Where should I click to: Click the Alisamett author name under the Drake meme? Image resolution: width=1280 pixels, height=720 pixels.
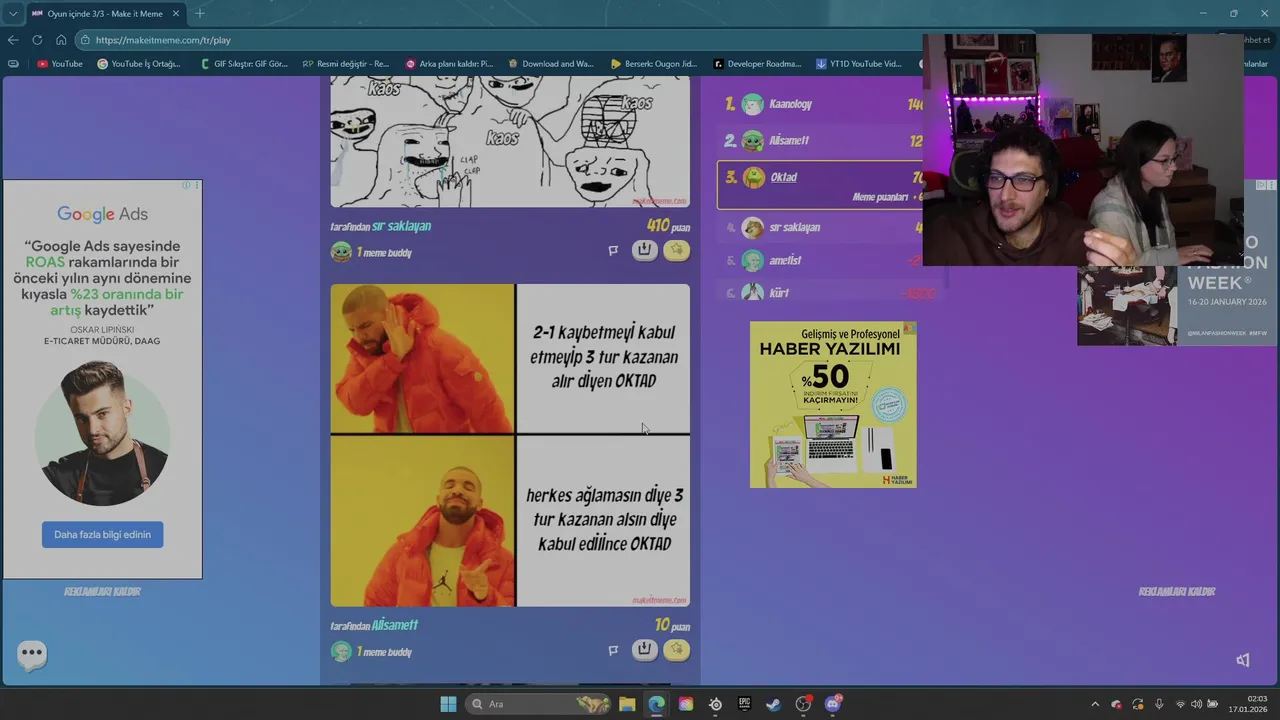395,625
